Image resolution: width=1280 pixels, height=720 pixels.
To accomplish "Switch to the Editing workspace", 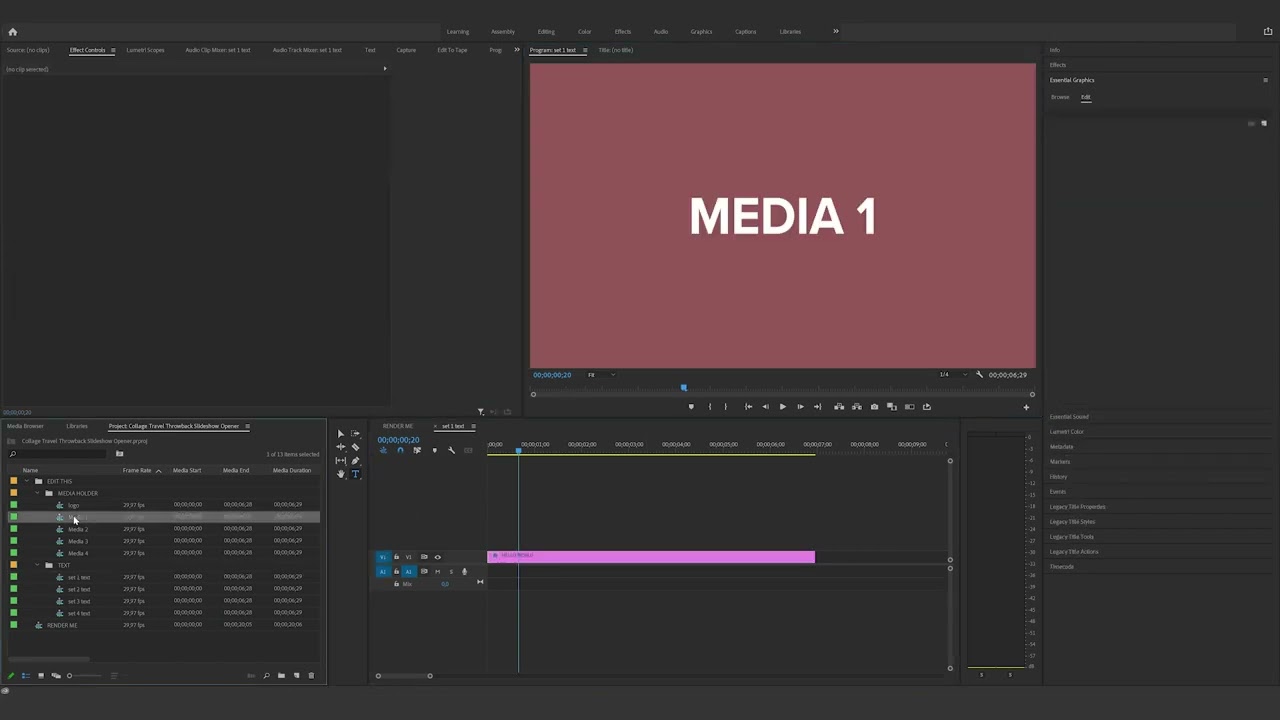I will pos(546,32).
